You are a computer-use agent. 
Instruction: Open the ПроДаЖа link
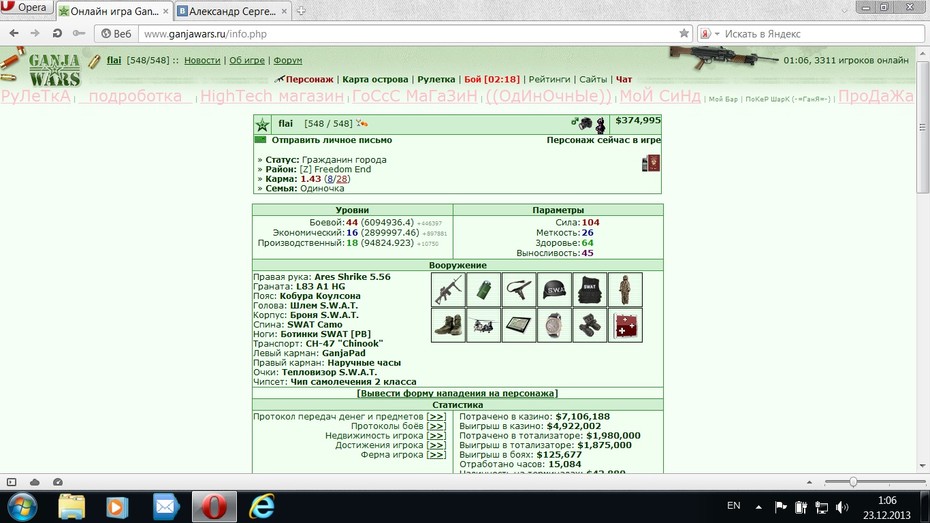click(x=876, y=96)
